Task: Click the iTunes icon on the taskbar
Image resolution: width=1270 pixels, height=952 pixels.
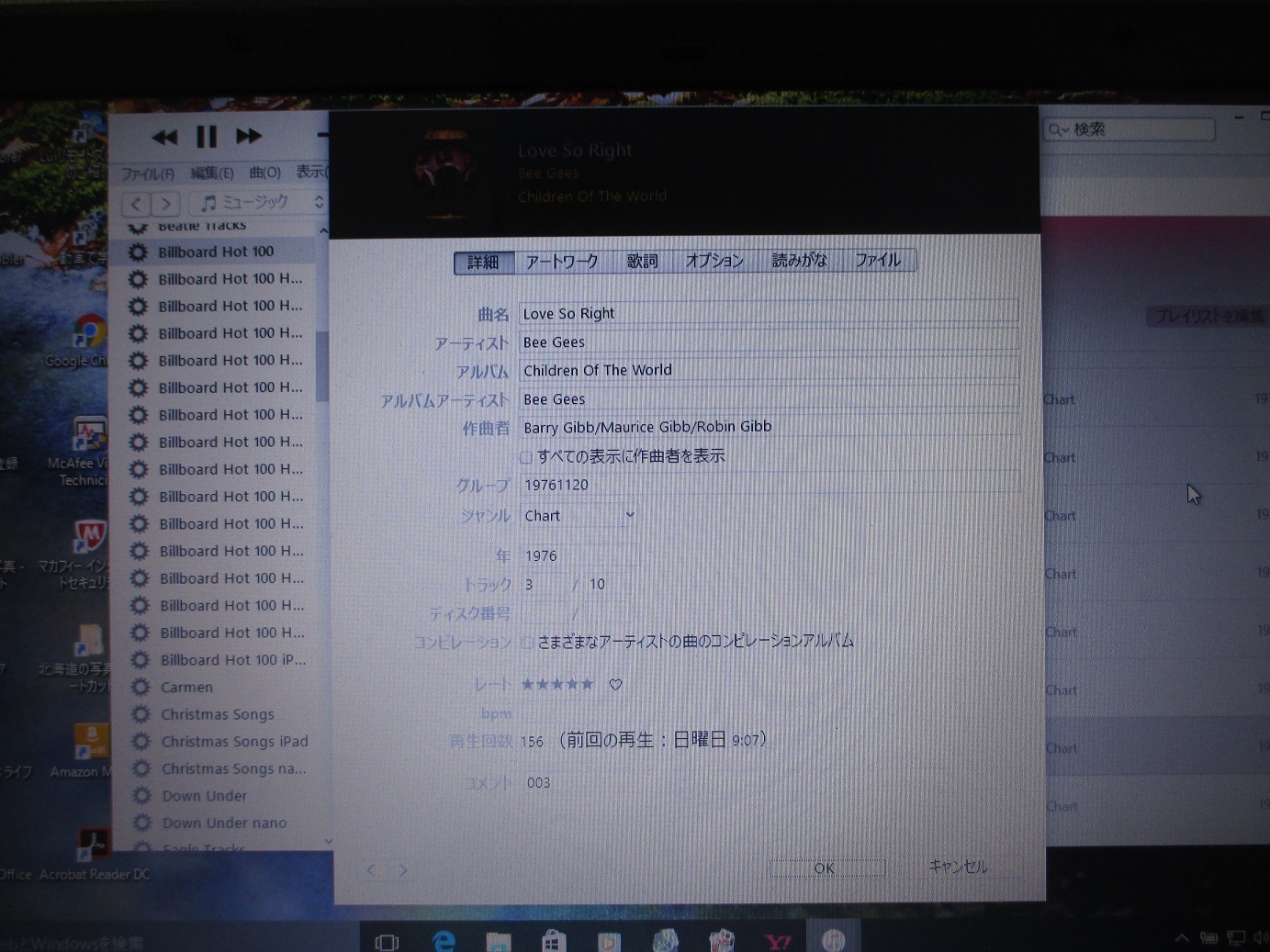Action: tap(833, 940)
